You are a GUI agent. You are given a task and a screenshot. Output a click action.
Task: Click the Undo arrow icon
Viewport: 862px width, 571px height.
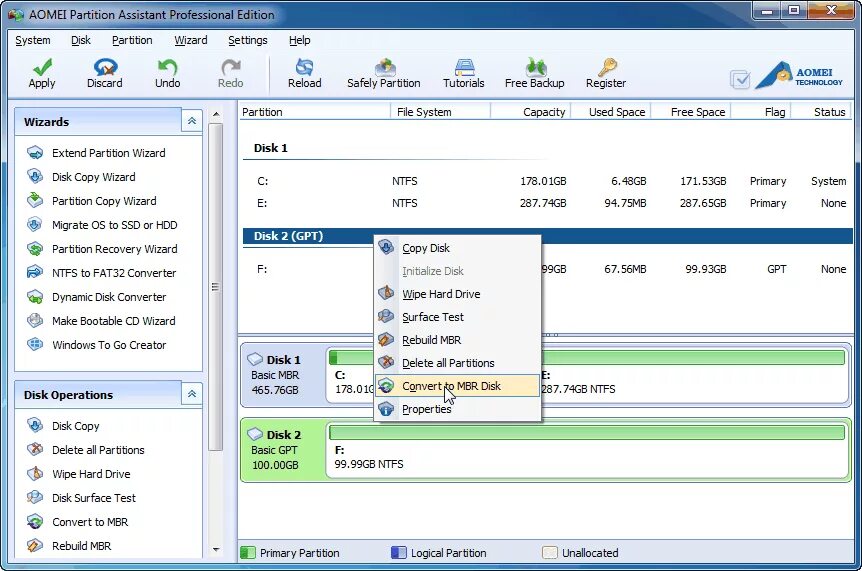(x=167, y=68)
